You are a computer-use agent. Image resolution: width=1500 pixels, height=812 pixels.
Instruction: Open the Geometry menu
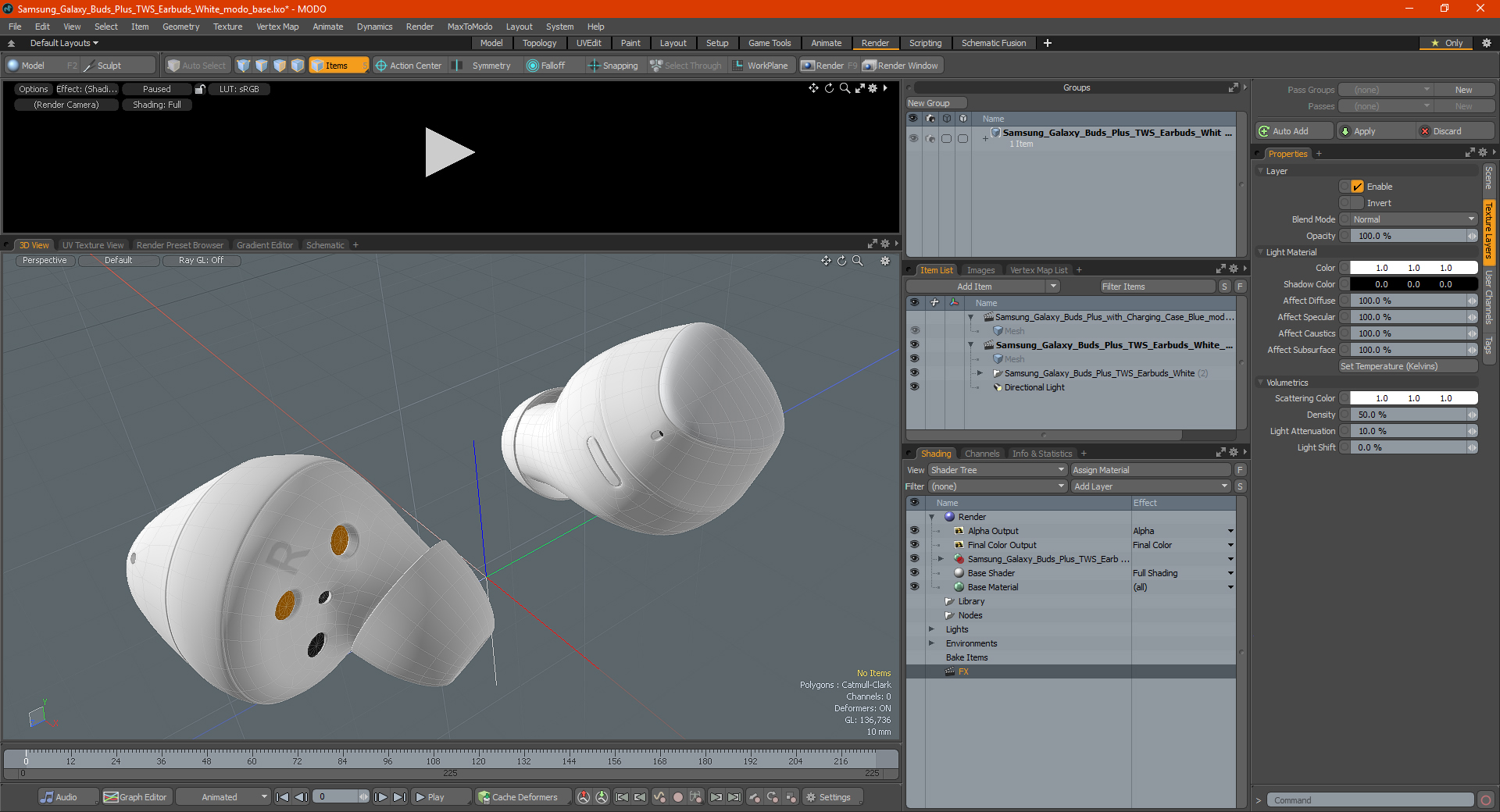pos(181,27)
